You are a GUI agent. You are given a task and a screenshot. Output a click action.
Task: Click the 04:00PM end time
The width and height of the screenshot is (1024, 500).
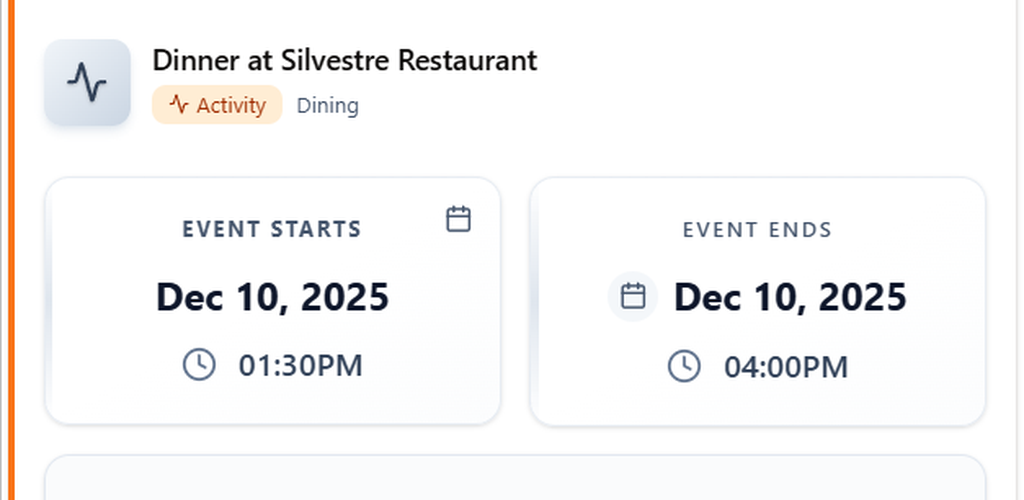click(786, 367)
